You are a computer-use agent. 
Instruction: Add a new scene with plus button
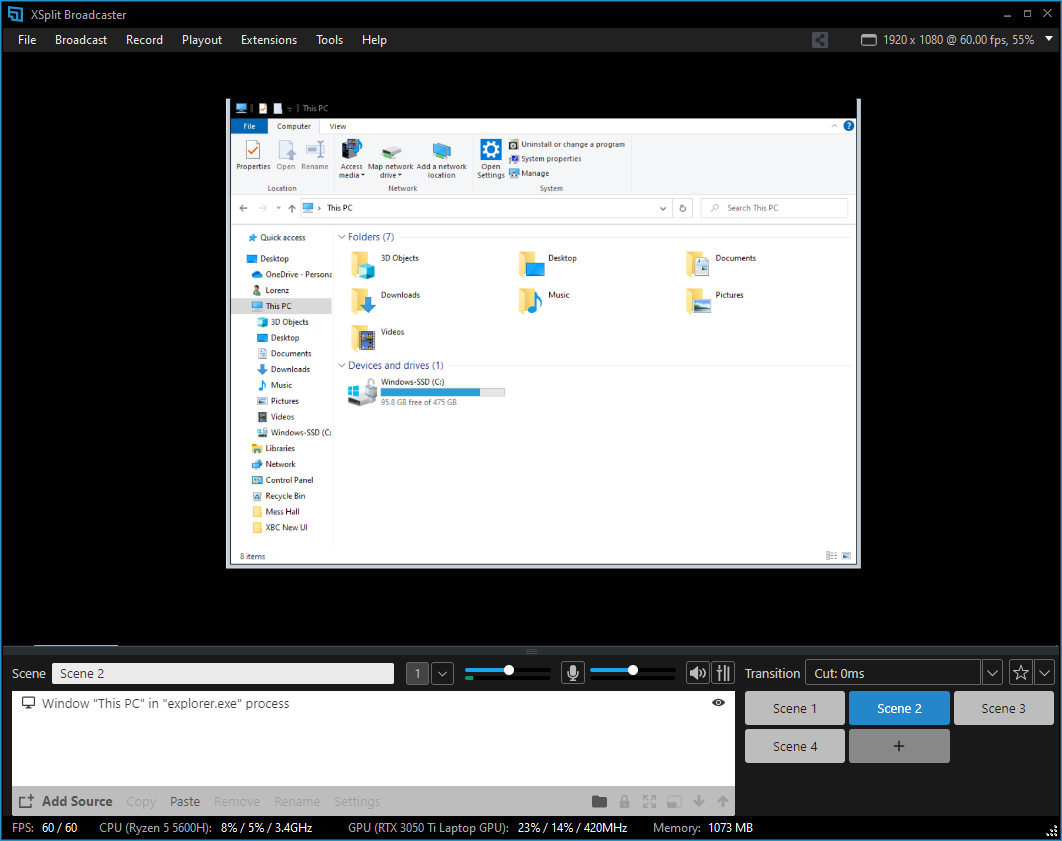[899, 746]
